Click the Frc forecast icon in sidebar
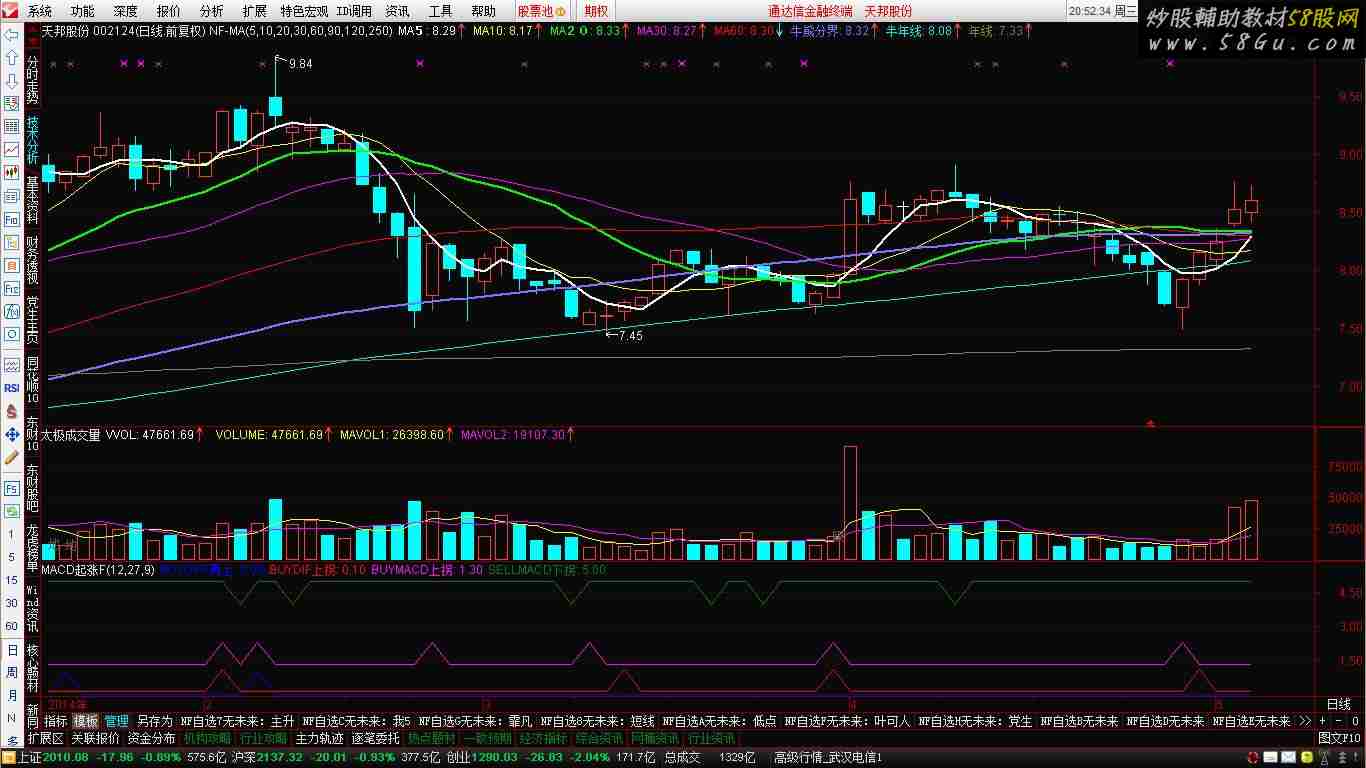1366x768 pixels. point(11,288)
